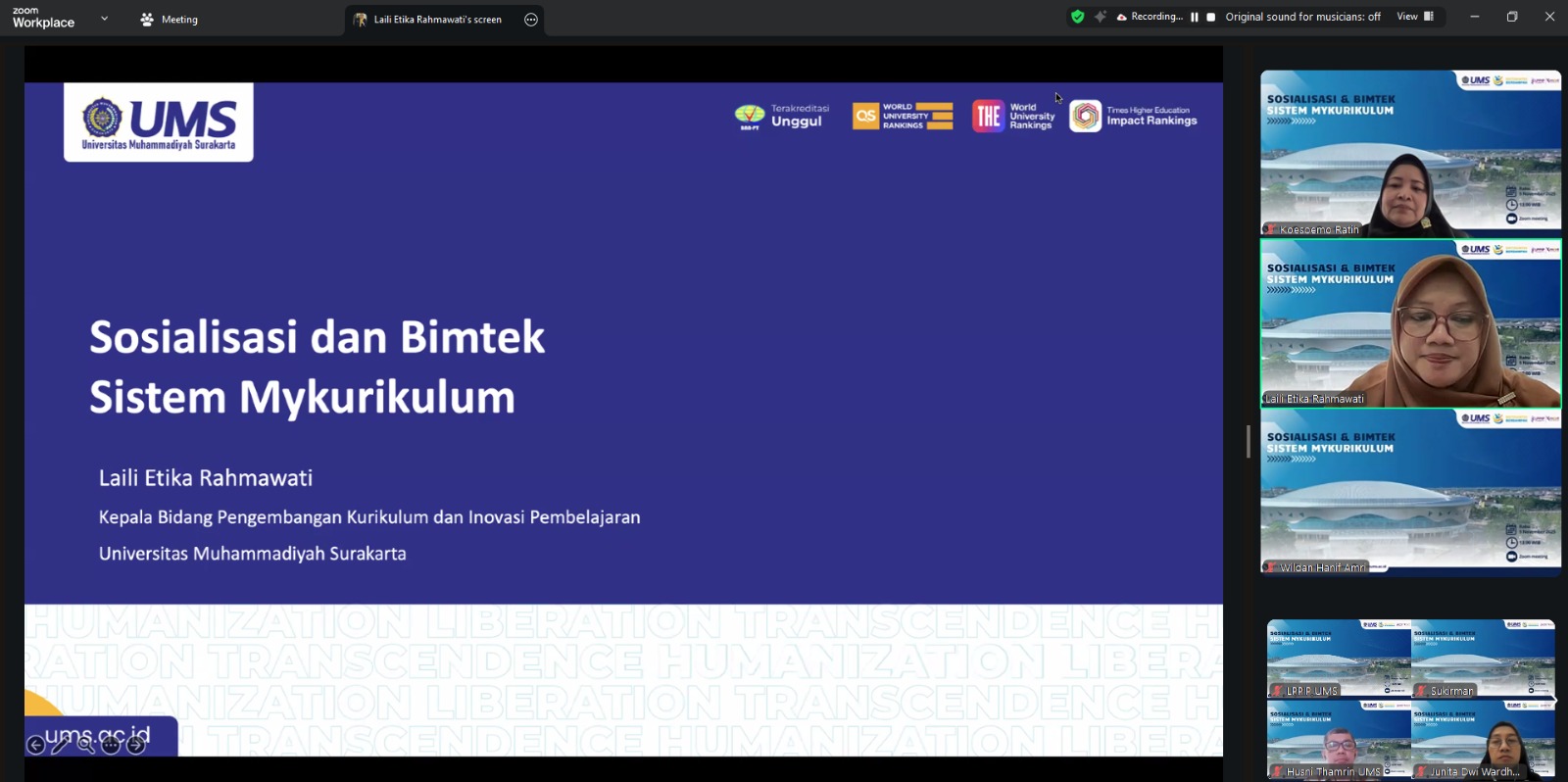Switch to the Meeting tab

(x=170, y=20)
